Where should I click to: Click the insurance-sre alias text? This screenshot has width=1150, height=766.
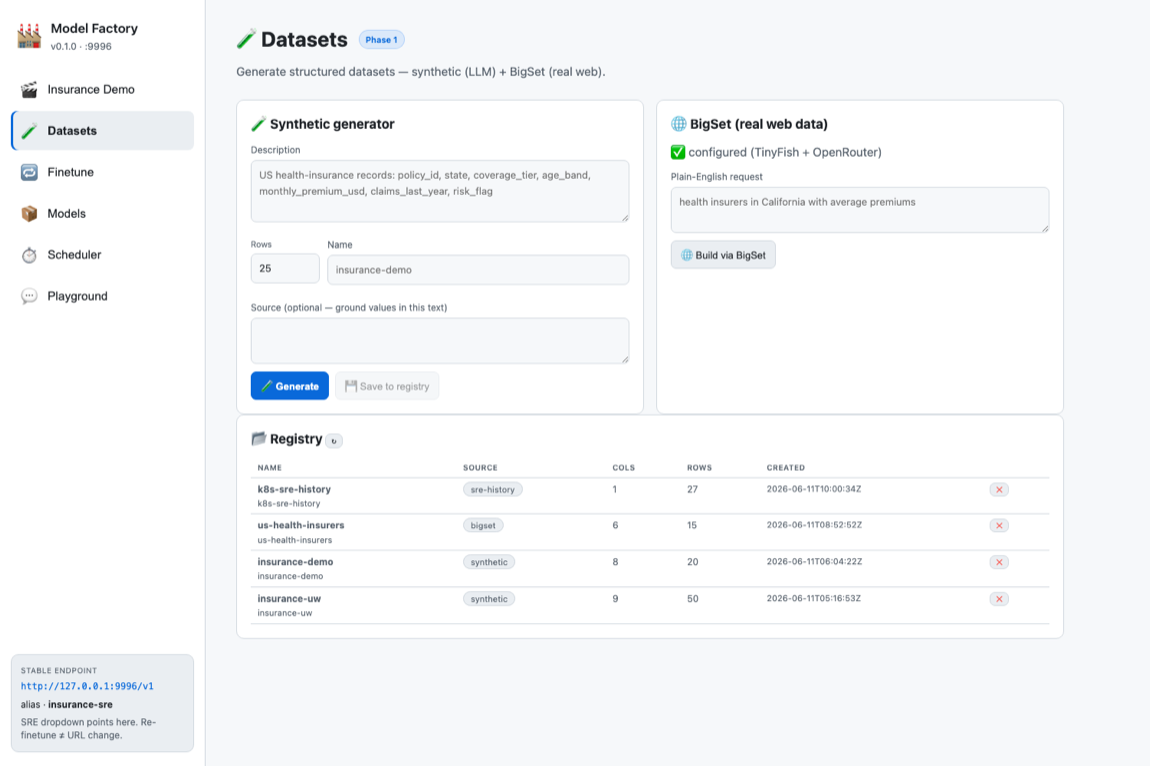coord(81,704)
